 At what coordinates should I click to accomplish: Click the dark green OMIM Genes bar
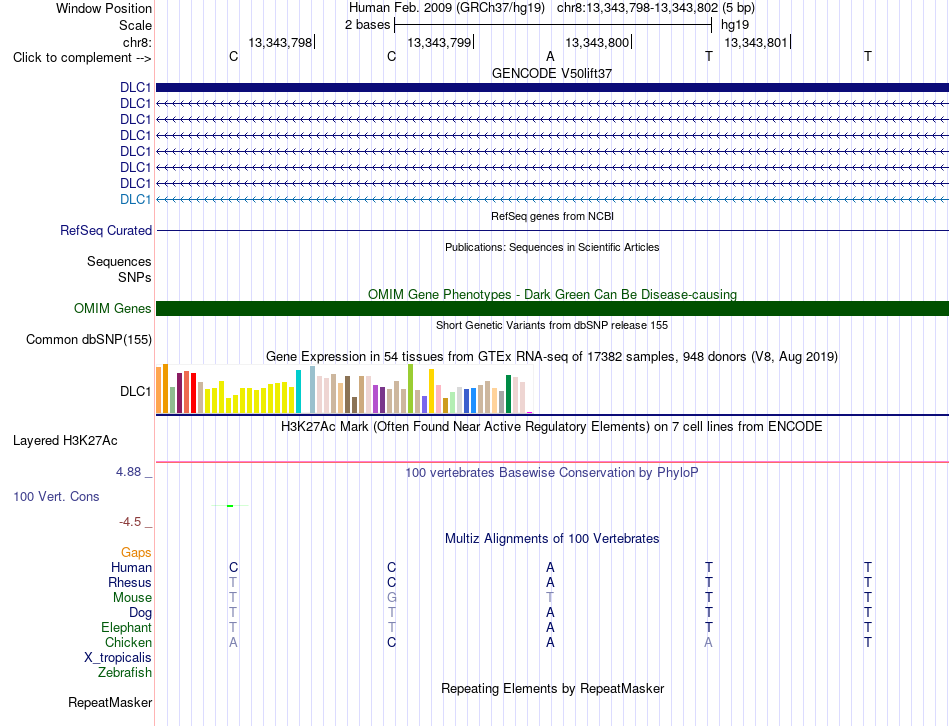coord(552,308)
